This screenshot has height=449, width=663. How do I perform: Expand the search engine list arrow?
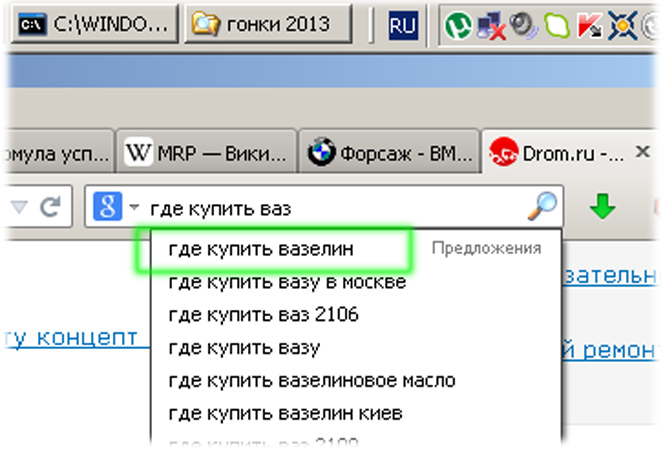coord(133,208)
